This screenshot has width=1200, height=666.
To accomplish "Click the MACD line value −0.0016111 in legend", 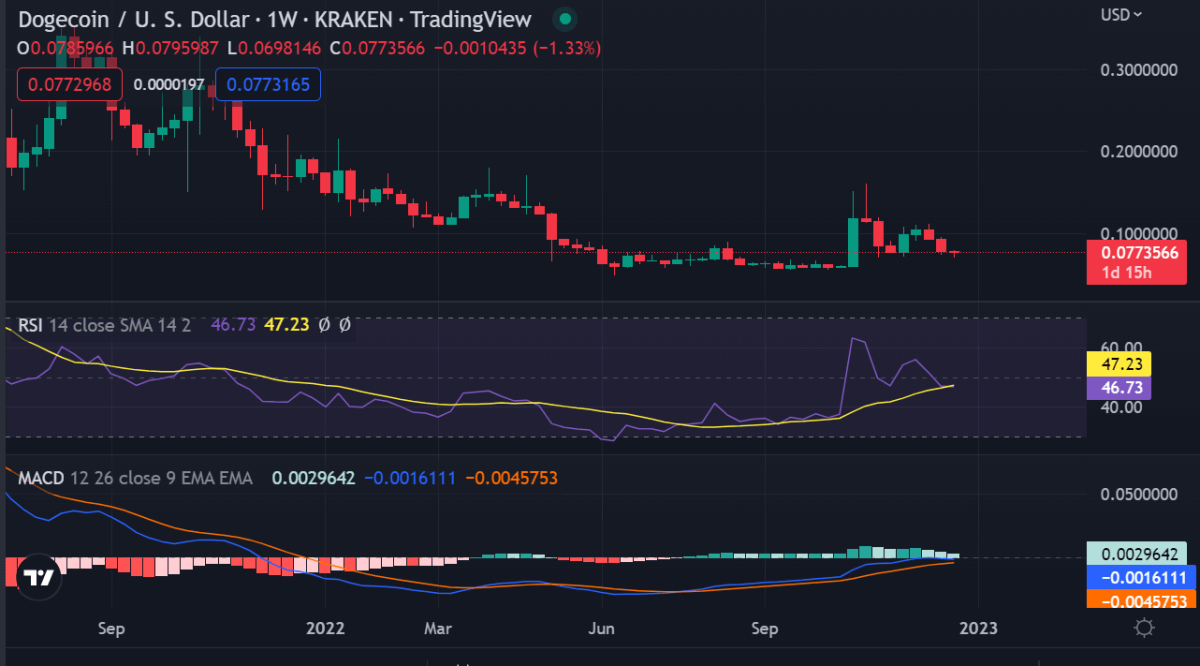I will (410, 478).
